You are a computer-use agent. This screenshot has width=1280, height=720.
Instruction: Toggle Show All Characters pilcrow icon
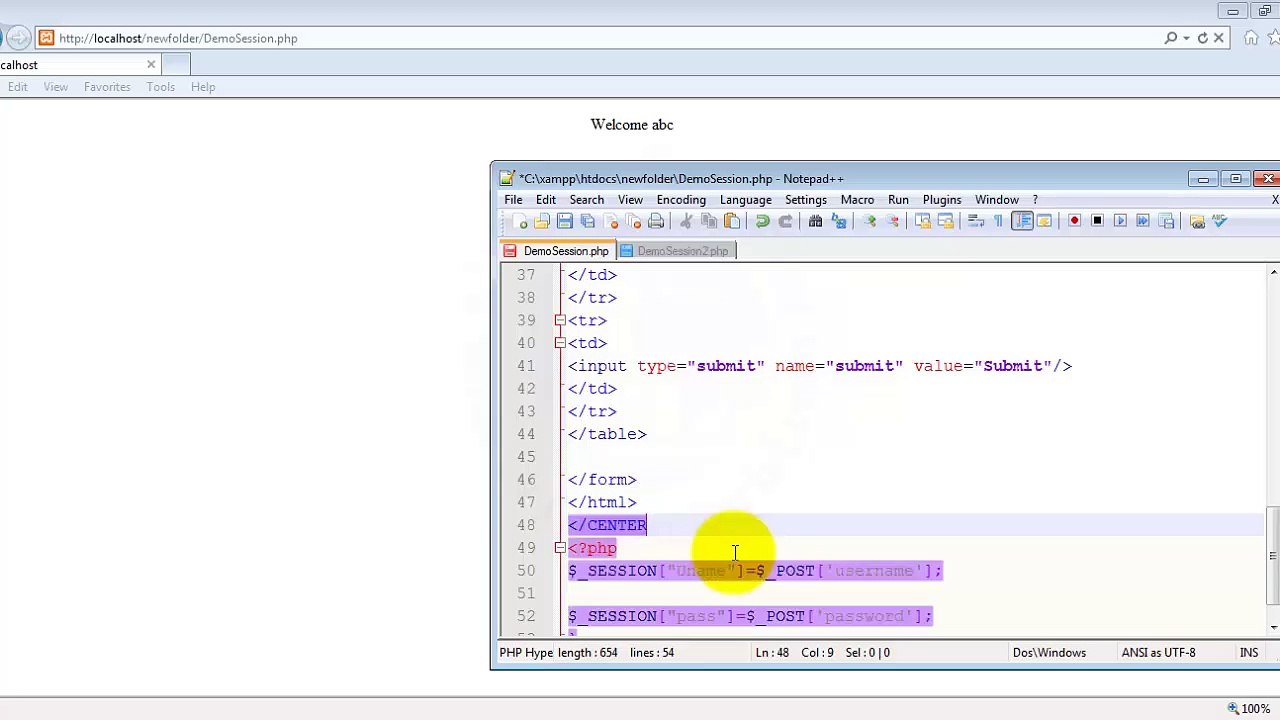[998, 221]
